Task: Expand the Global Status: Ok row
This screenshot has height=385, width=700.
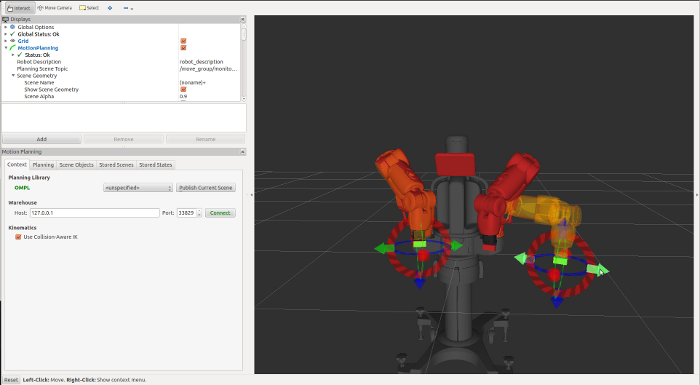Action: tap(5, 34)
